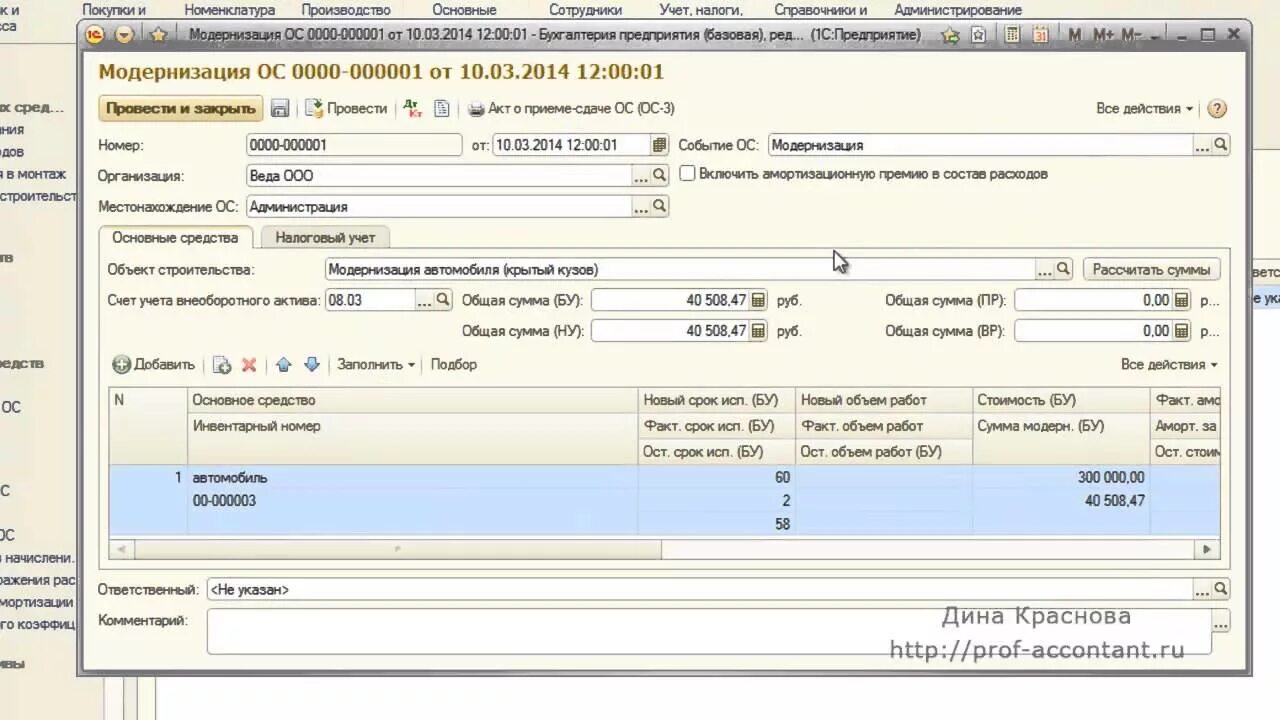Open Производство section in background menu
The width and height of the screenshot is (1280, 720).
(346, 10)
